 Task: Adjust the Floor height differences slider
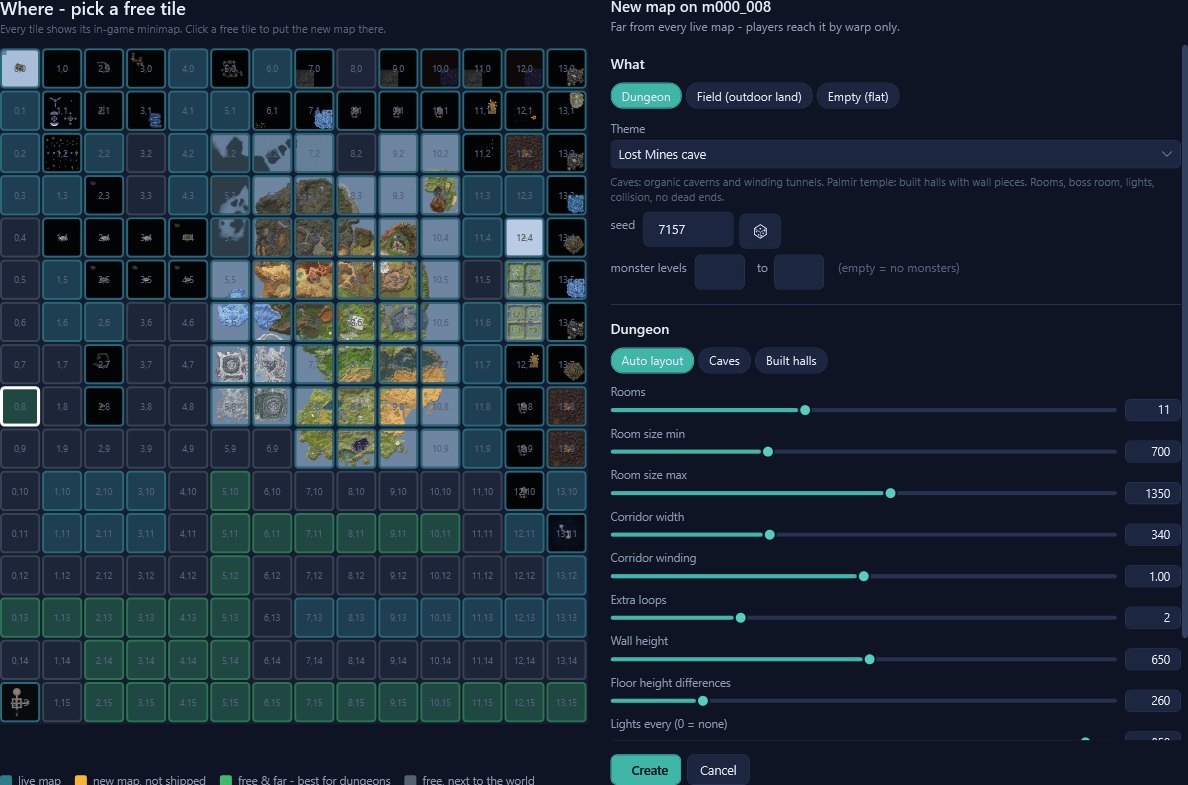[702, 701]
